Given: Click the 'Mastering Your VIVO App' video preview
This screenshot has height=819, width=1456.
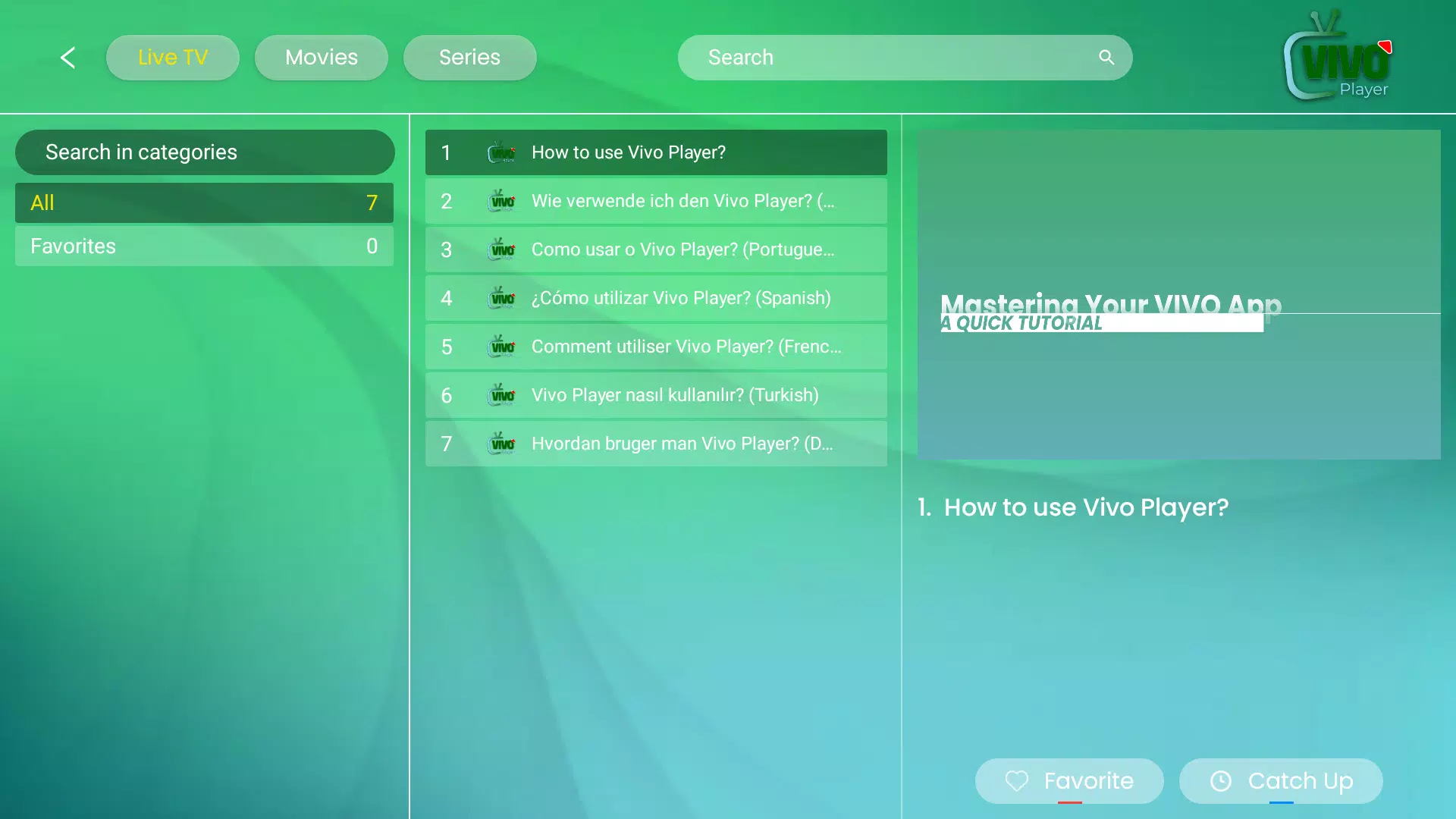Looking at the screenshot, I should coord(1179,294).
